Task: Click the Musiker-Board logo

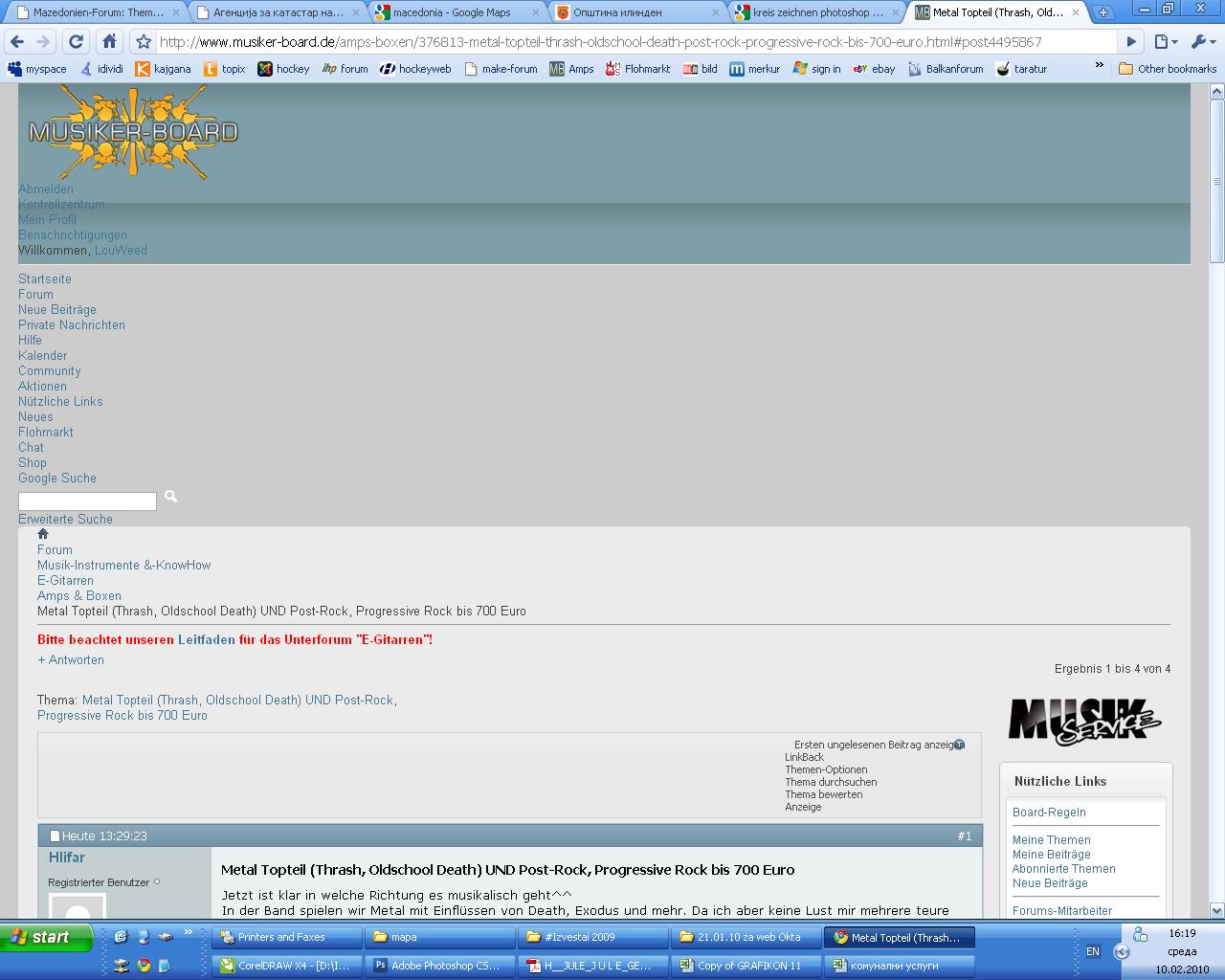Action: 133,132
